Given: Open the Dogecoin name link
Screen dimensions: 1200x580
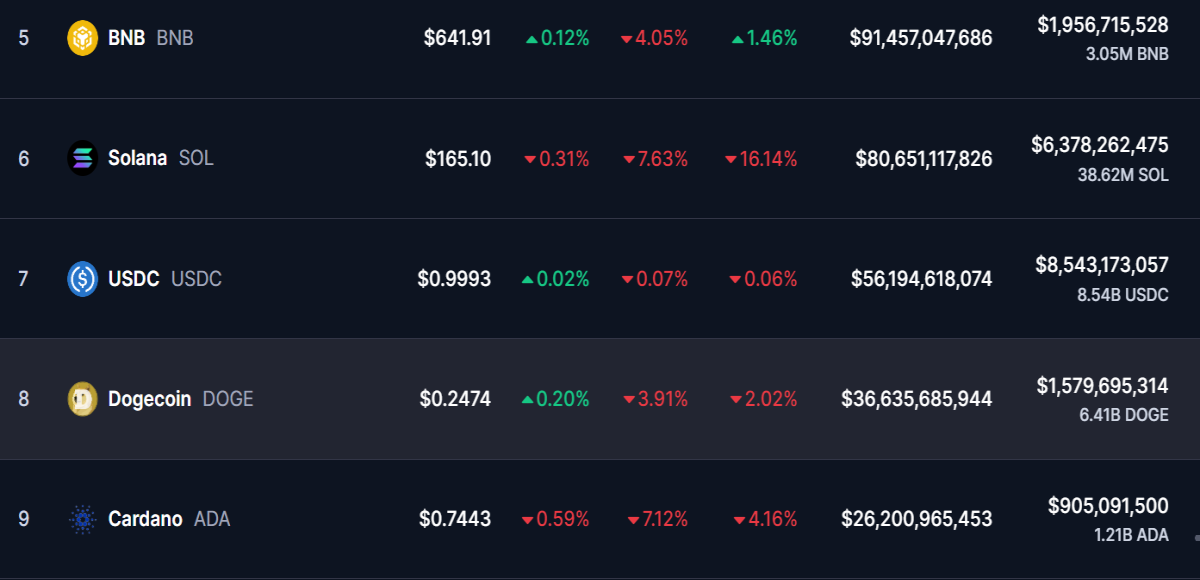Looking at the screenshot, I should tap(149, 399).
